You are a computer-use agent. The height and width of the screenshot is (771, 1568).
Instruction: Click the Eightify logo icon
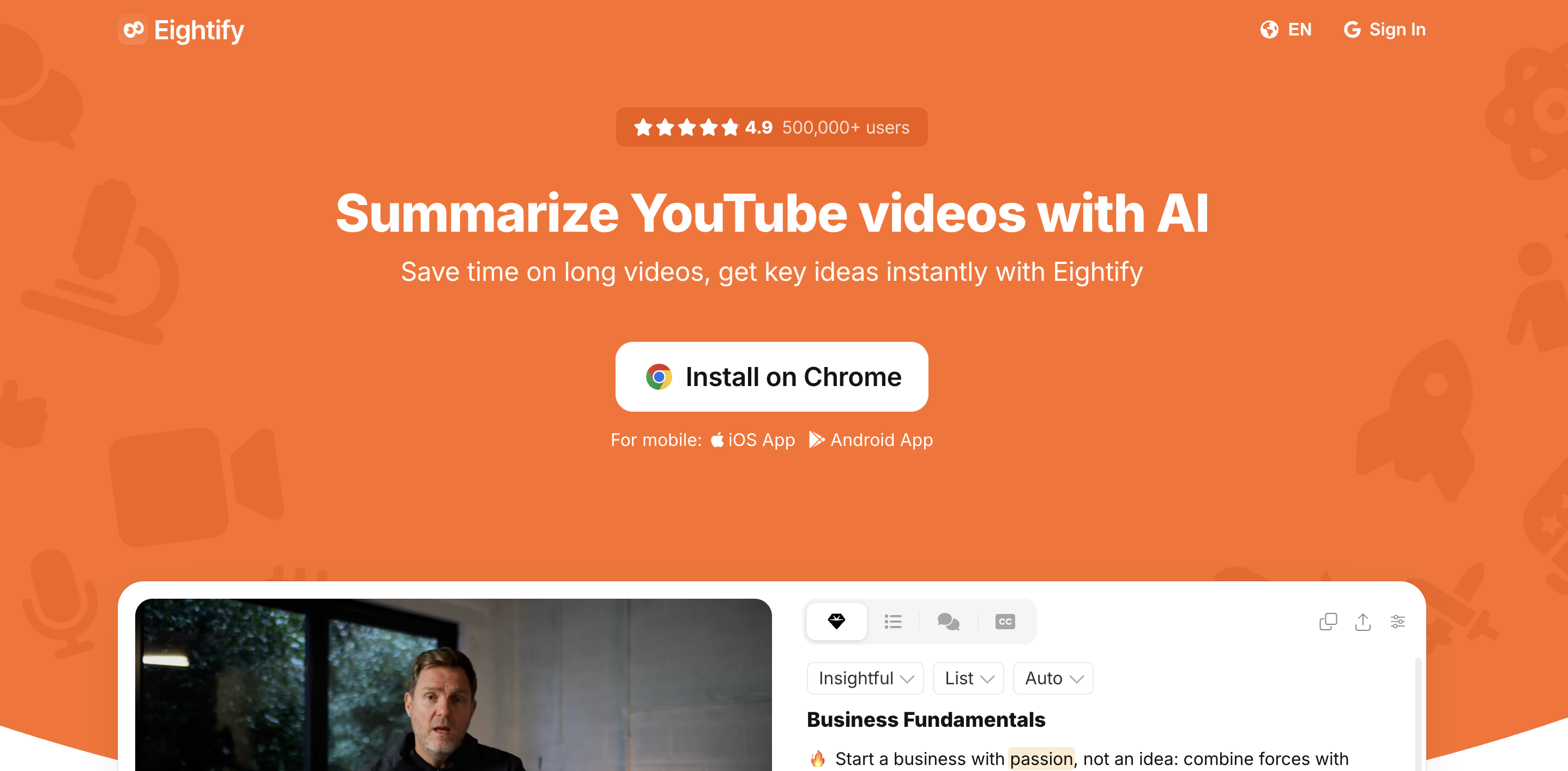click(132, 29)
